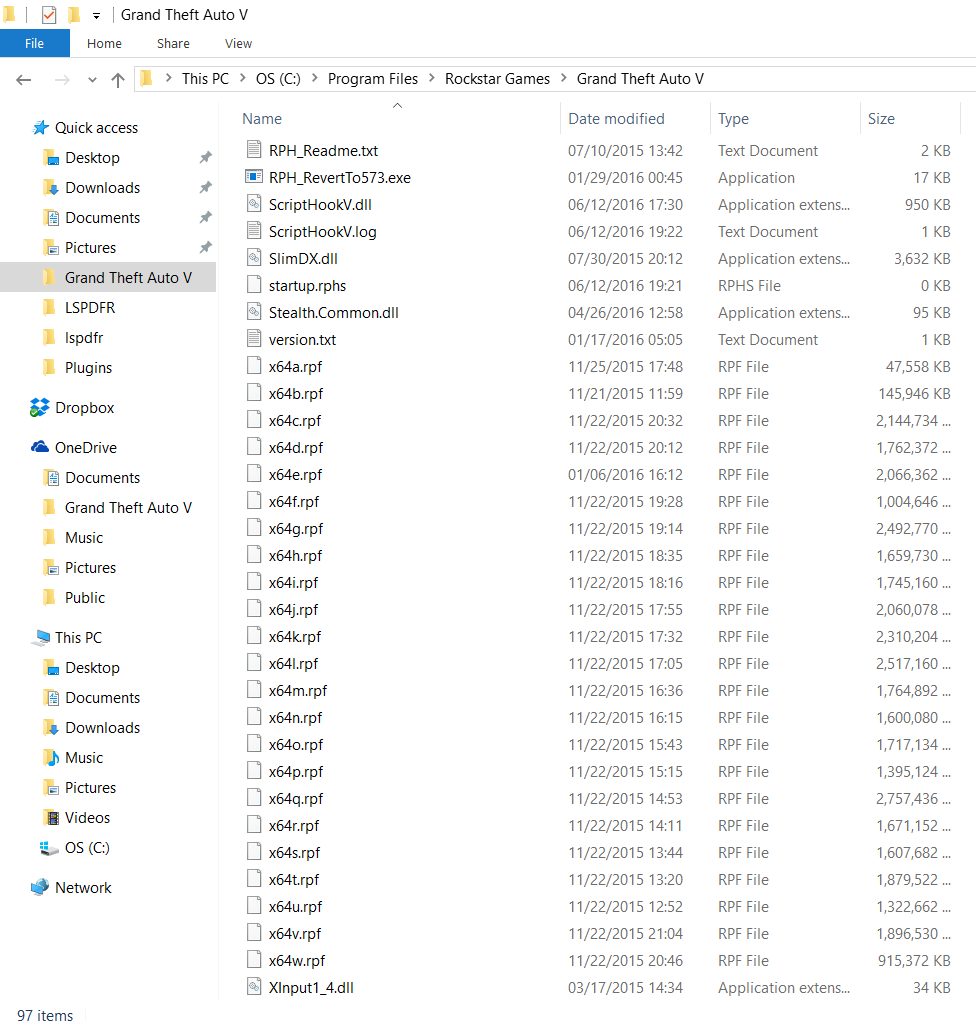Click the Forward navigation arrow
The height and width of the screenshot is (1030, 976).
62,80
